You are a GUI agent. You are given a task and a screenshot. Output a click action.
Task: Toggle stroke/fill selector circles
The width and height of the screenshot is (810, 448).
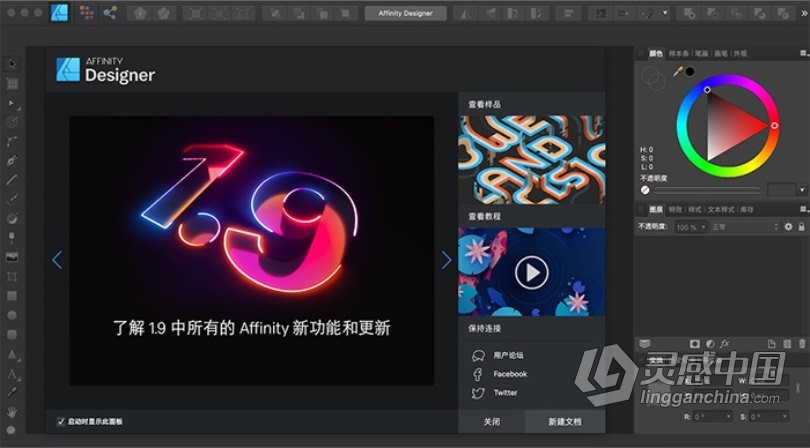click(653, 79)
